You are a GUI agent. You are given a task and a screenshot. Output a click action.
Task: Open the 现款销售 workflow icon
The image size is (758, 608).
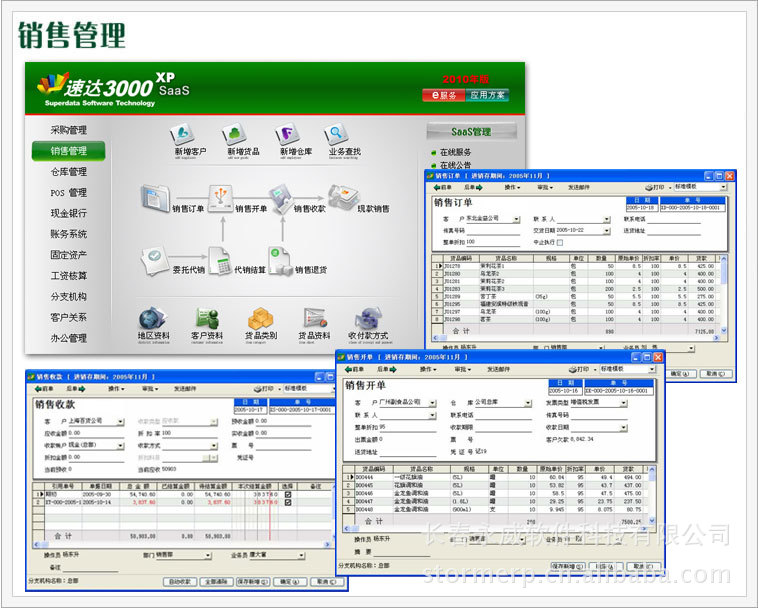(343, 197)
